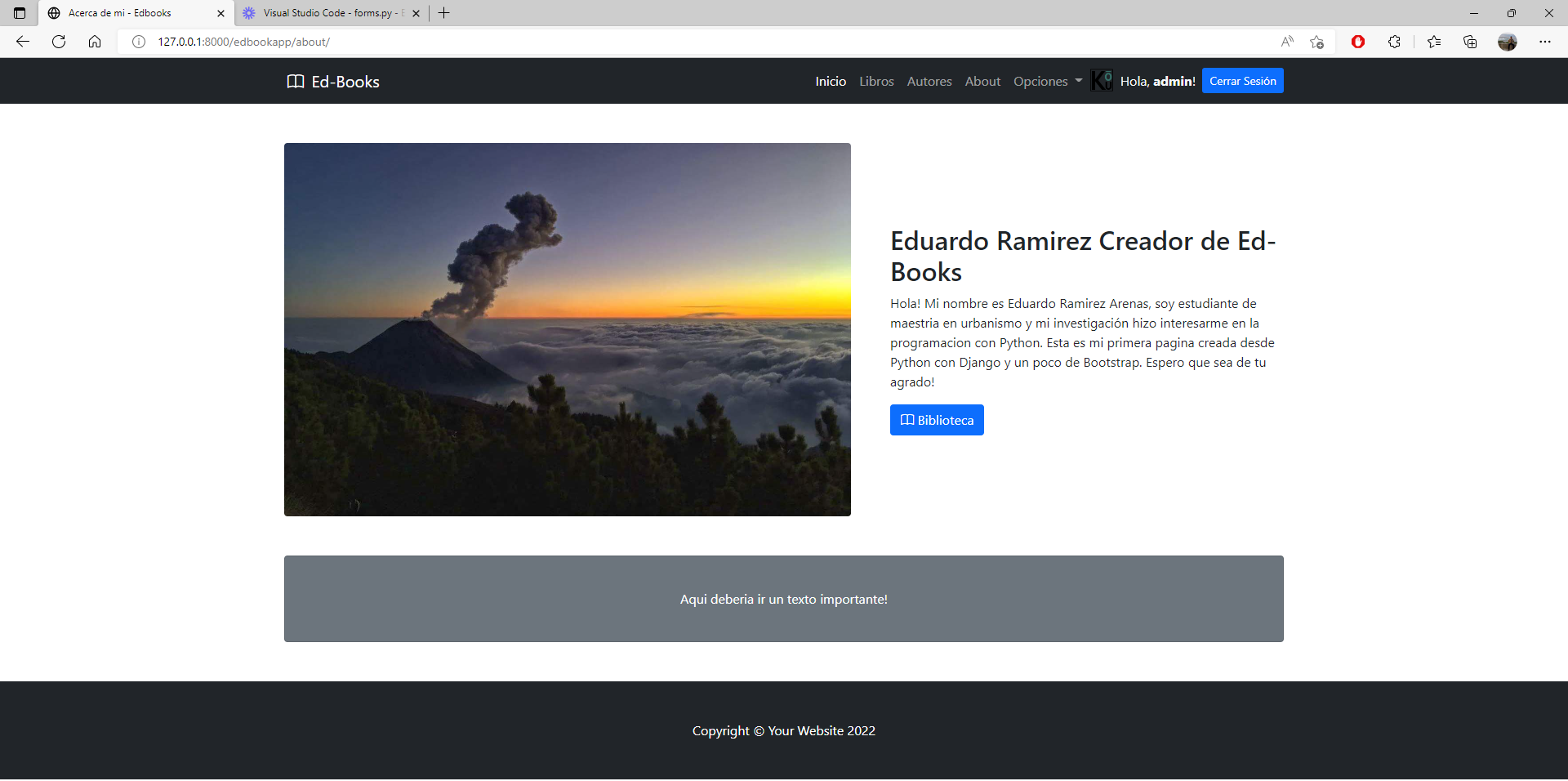This screenshot has height=781, width=1568.
Task: Close the Visual Studio Code tab
Action: coord(416,13)
